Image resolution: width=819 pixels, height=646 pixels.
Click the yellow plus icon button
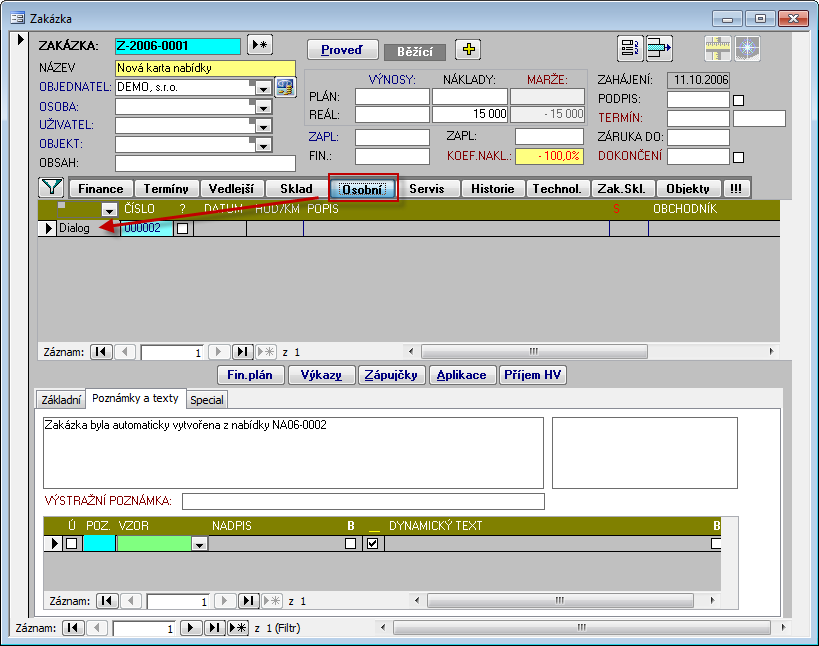click(469, 50)
